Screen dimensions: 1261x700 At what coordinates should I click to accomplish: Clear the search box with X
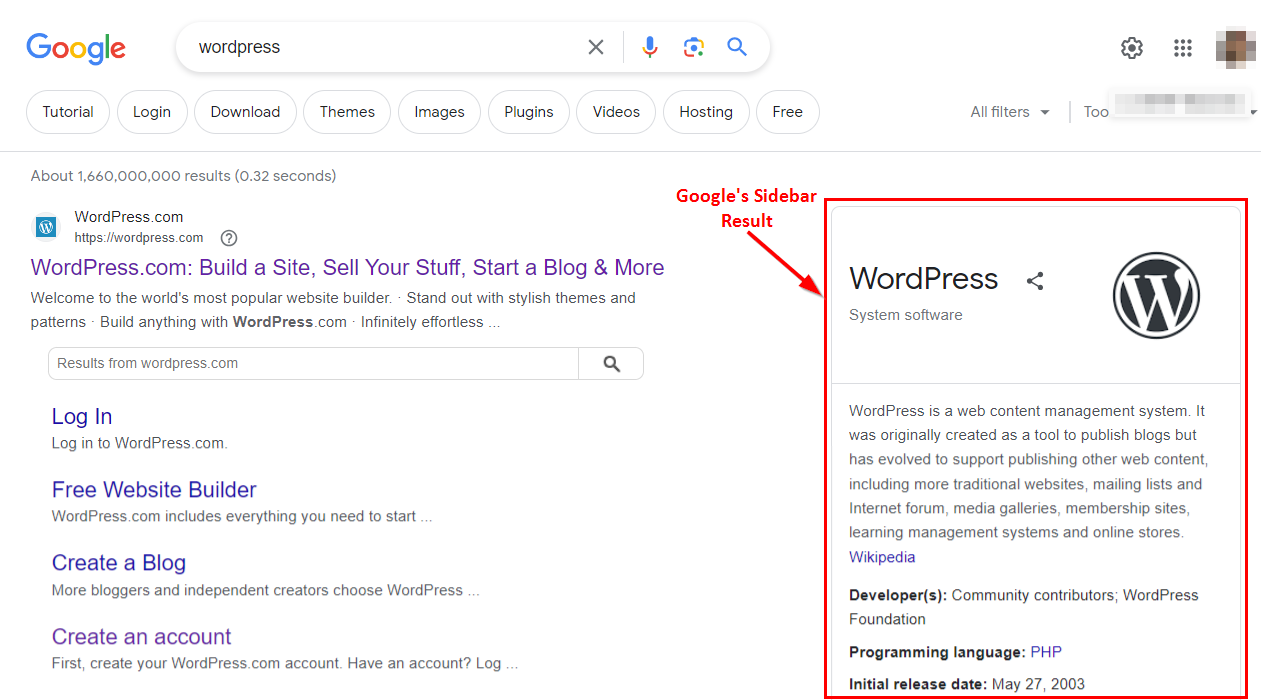point(596,47)
